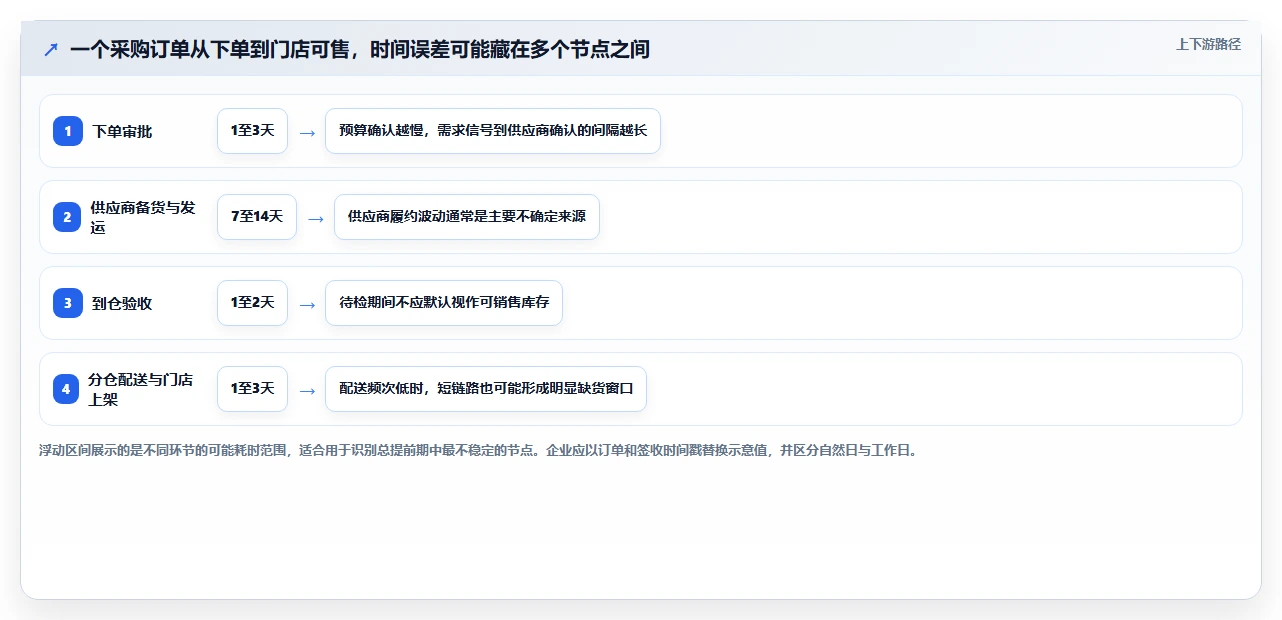Click the 1至3天 chip in 分仓配送 row

pyautogui.click(x=252, y=389)
